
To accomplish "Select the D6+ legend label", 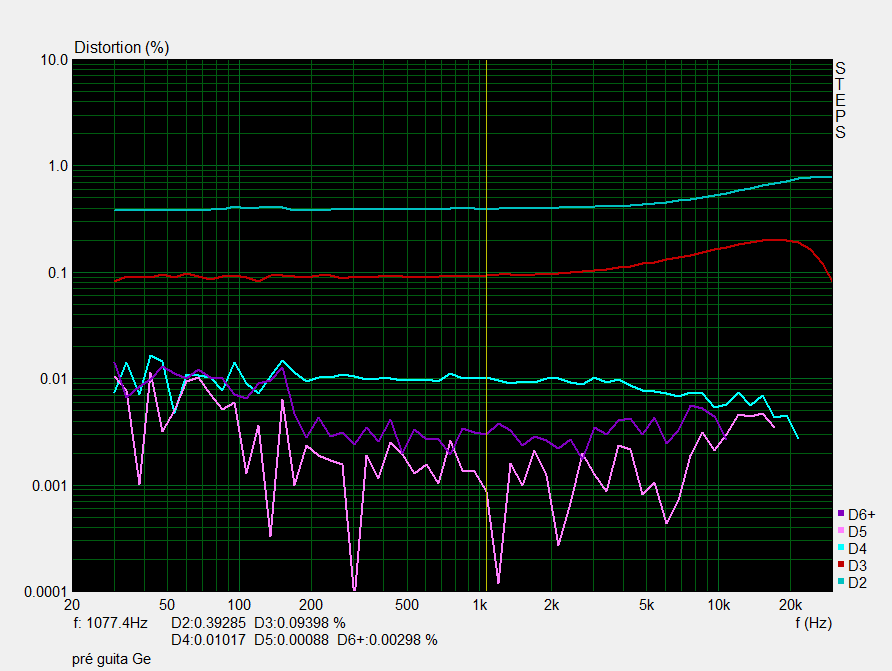I will pyautogui.click(x=861, y=515).
